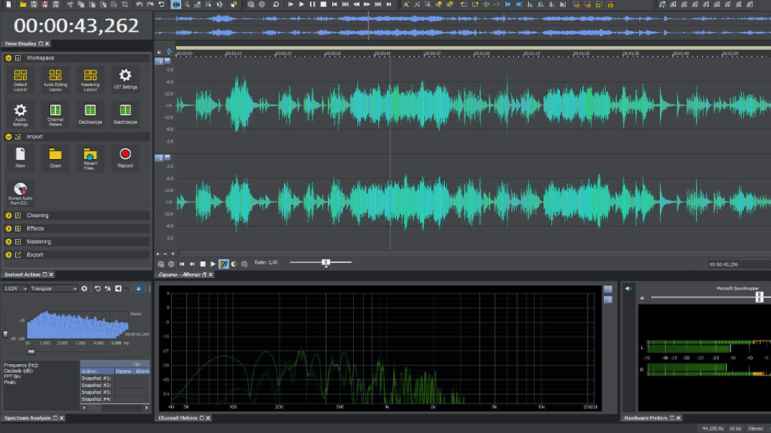Toggle the checkbox beside the Cleaning header

pos(18,215)
